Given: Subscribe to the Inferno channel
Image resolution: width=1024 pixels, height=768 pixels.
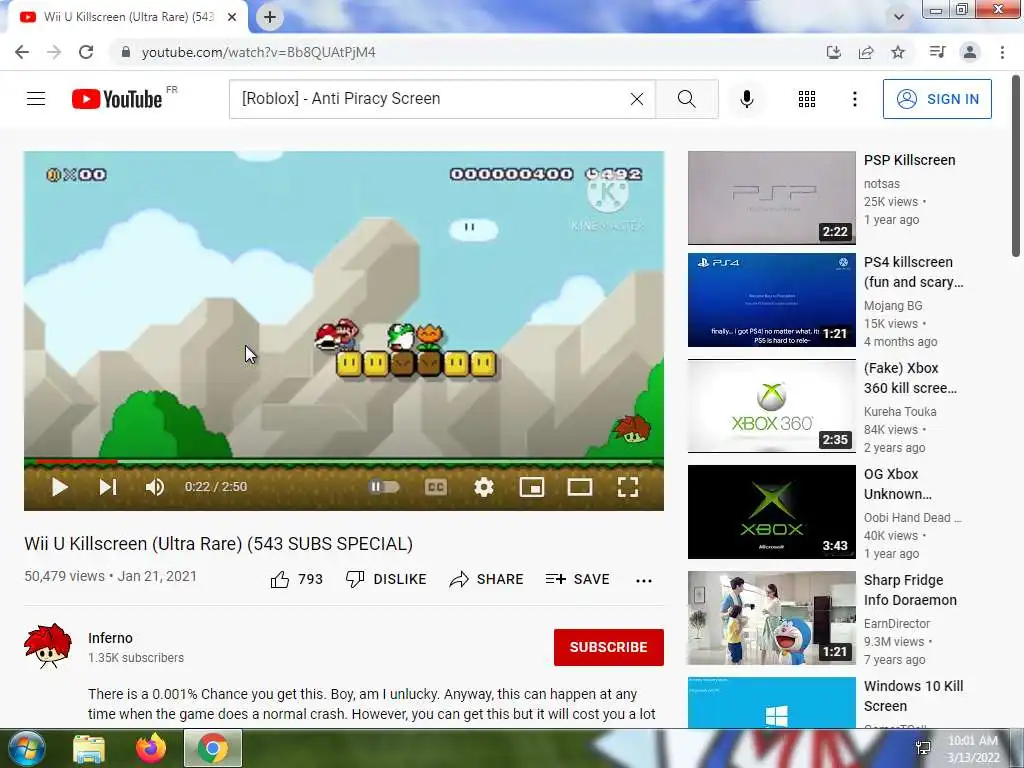Looking at the screenshot, I should tap(609, 647).
